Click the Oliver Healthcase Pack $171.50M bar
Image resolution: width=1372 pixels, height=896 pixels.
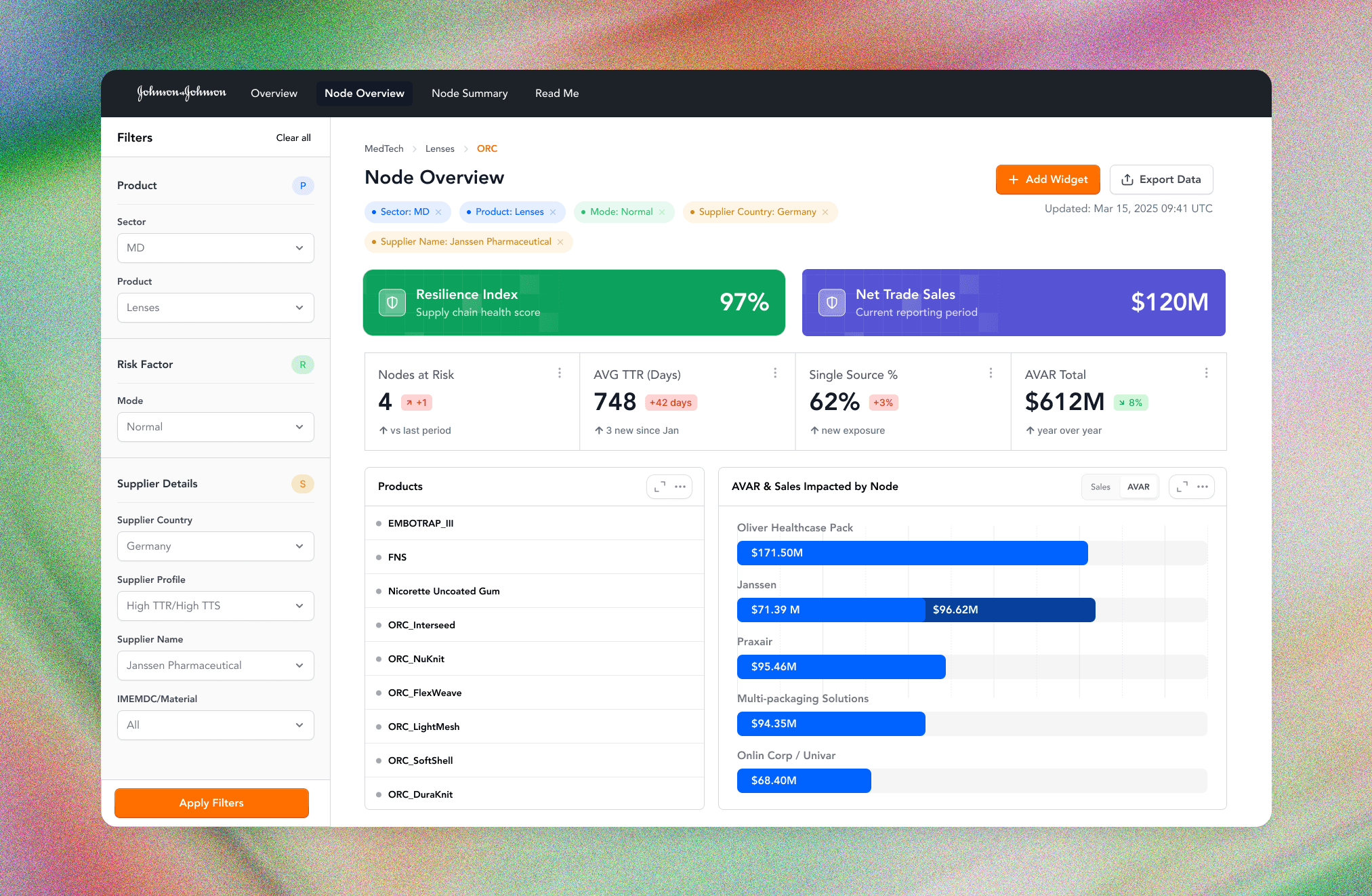coord(912,553)
